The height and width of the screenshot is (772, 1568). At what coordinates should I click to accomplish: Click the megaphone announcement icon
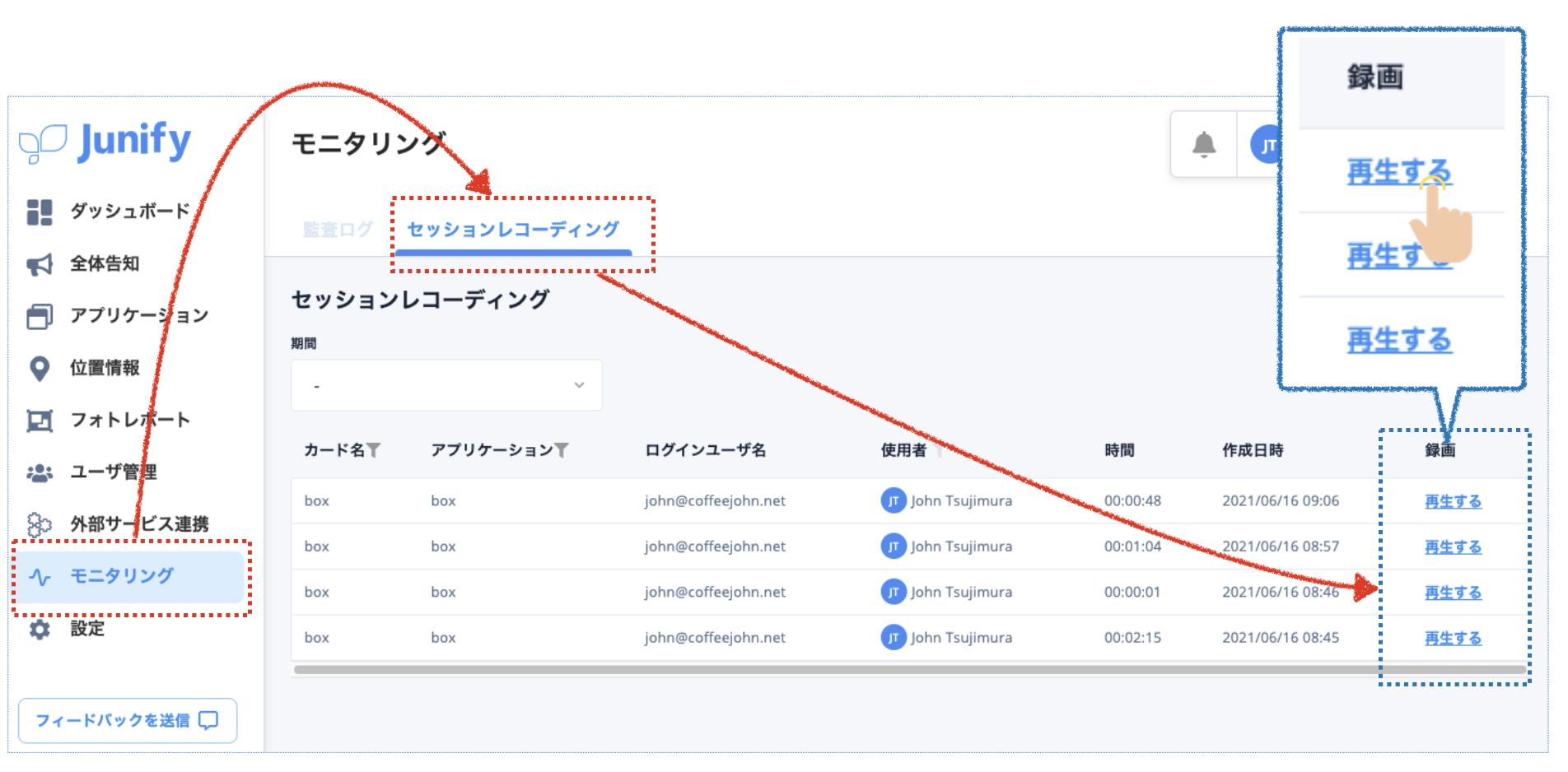pos(39,264)
